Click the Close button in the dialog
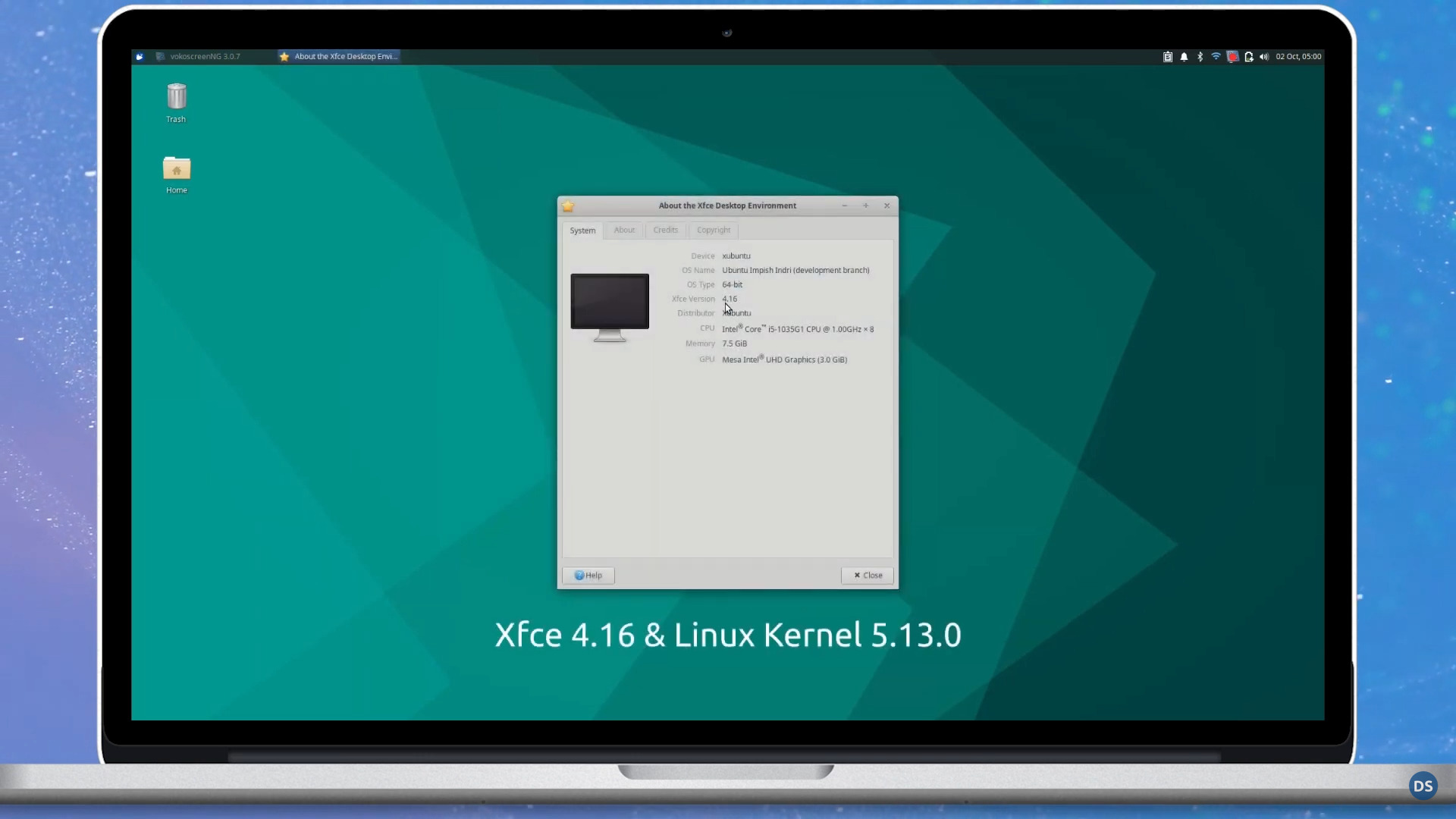 click(x=868, y=576)
